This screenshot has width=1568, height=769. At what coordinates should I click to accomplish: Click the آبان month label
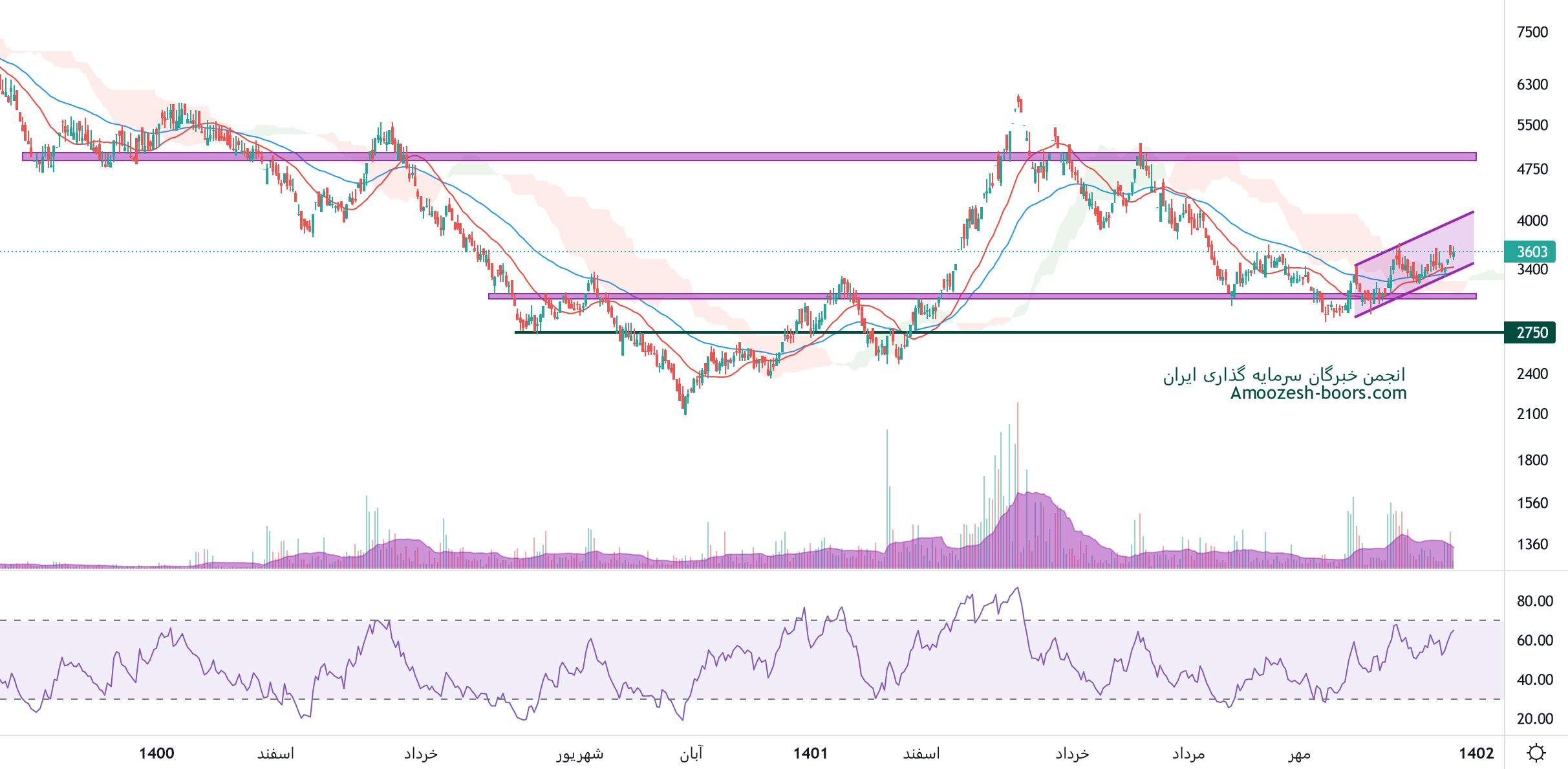click(691, 753)
